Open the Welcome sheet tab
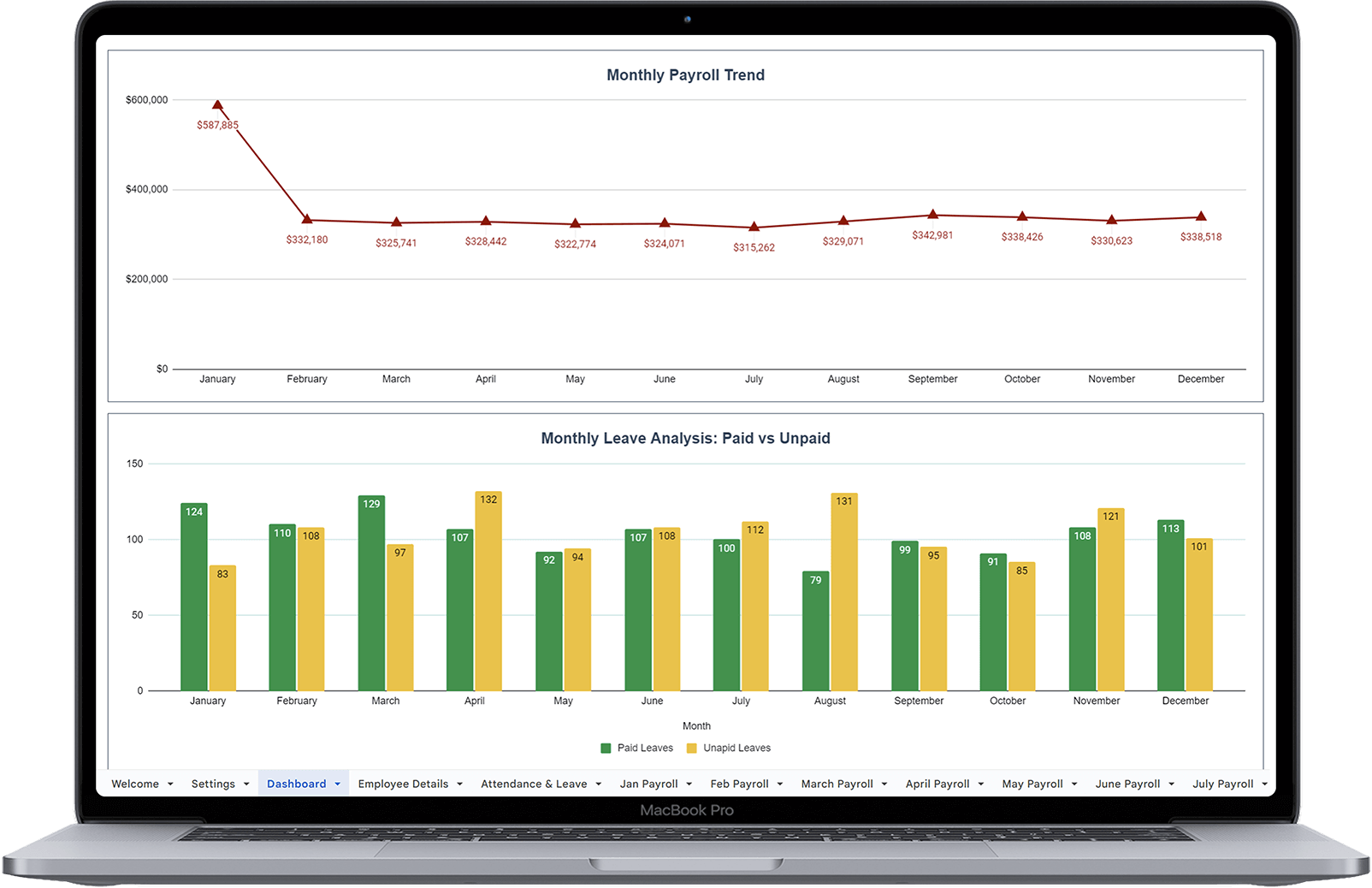 tap(134, 783)
